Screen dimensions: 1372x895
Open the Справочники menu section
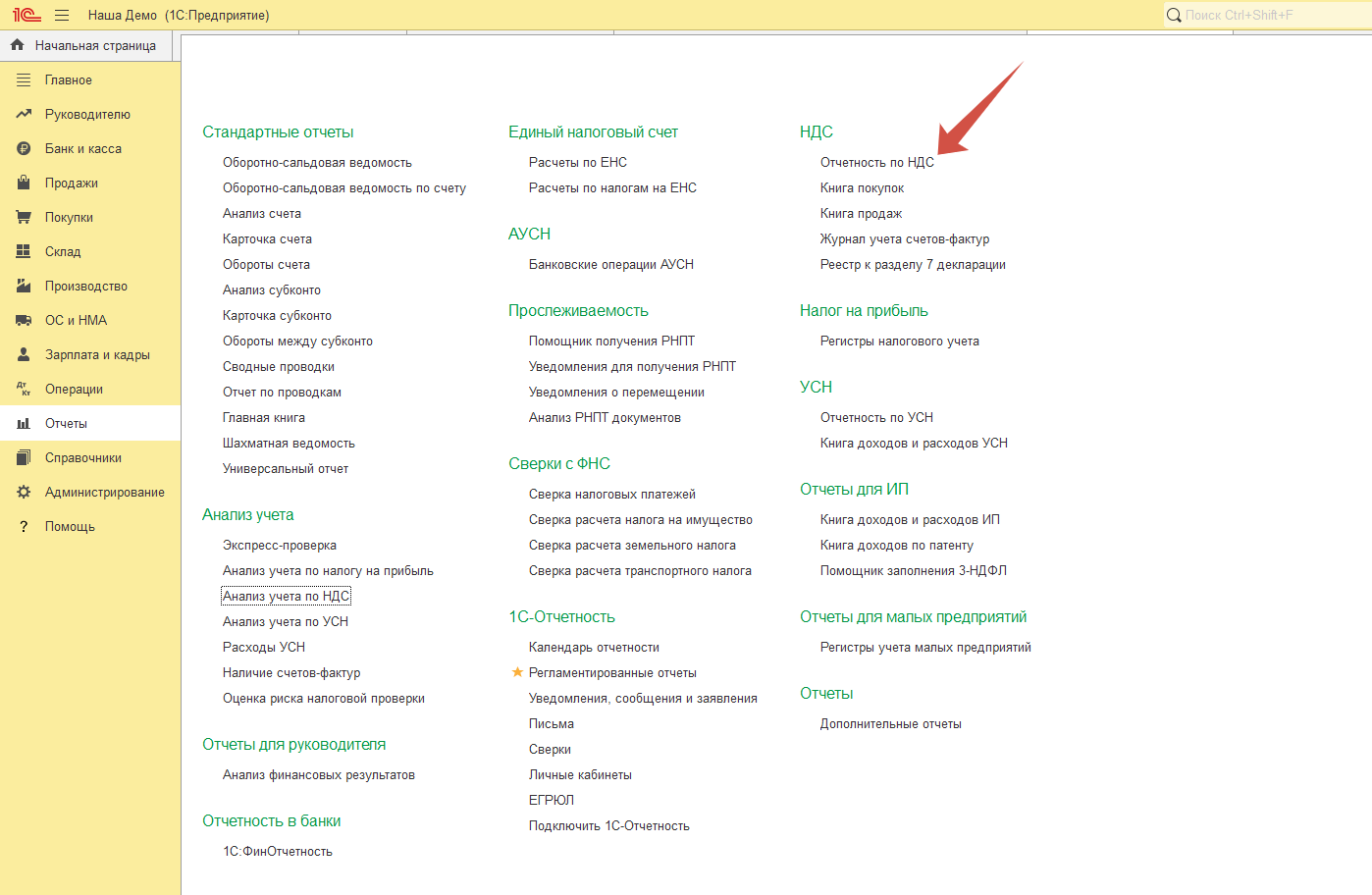[x=82, y=457]
